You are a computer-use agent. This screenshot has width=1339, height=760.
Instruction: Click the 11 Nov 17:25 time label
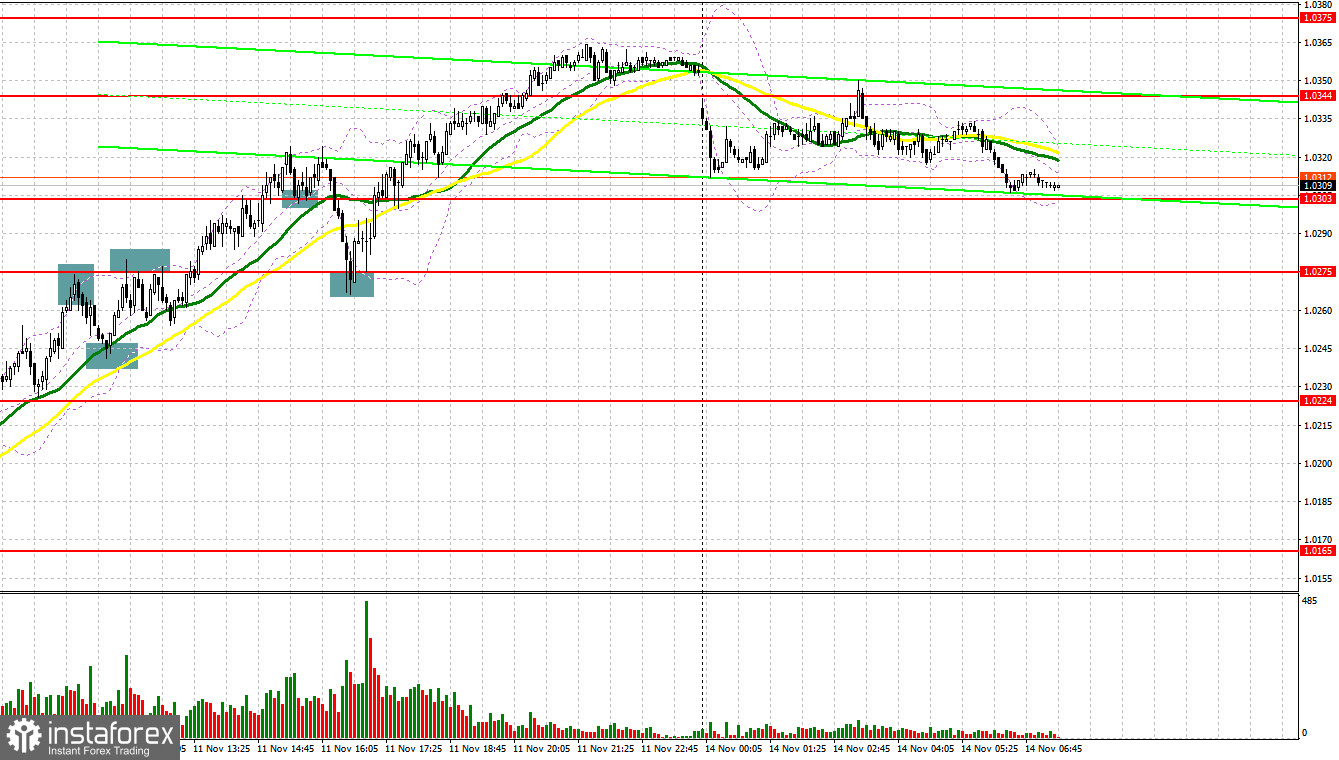click(x=415, y=748)
